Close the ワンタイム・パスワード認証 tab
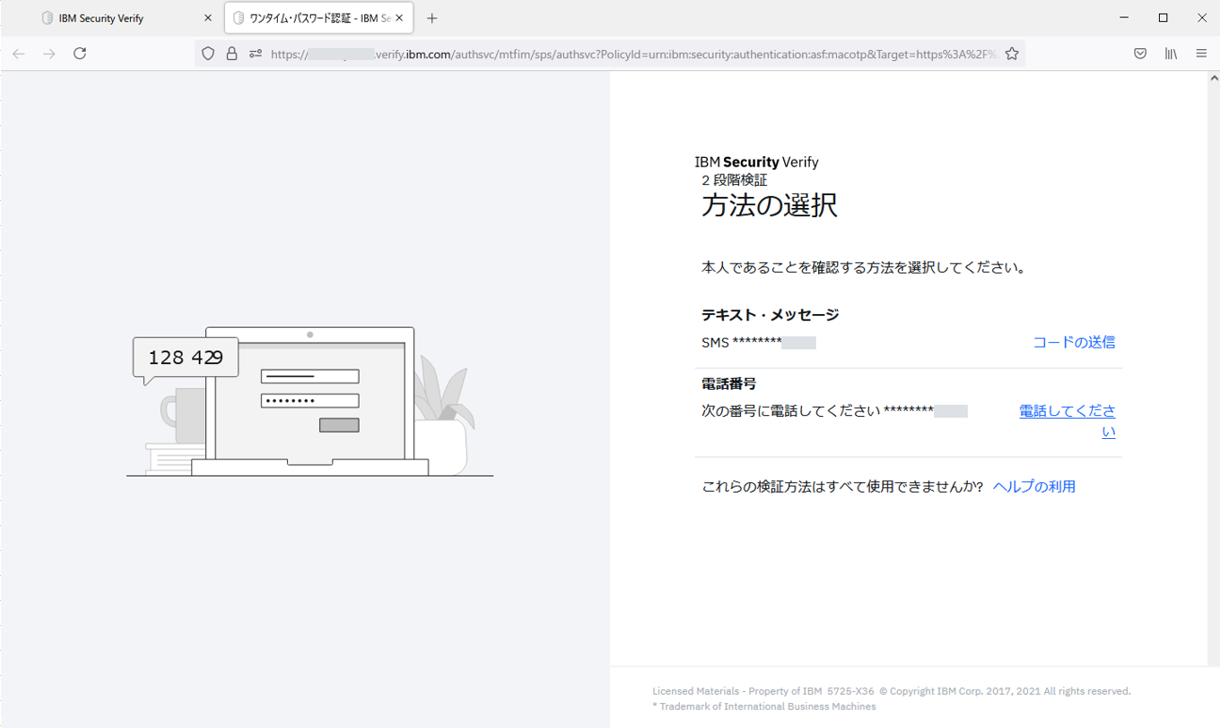 click(400, 18)
